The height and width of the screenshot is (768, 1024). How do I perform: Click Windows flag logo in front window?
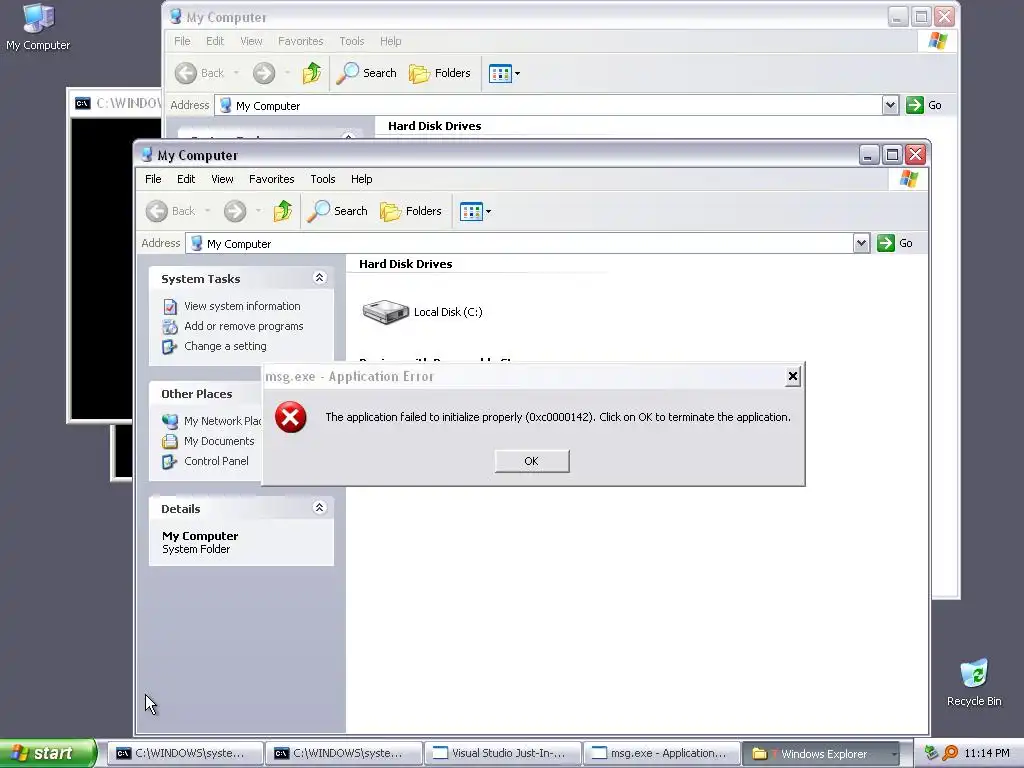click(908, 179)
